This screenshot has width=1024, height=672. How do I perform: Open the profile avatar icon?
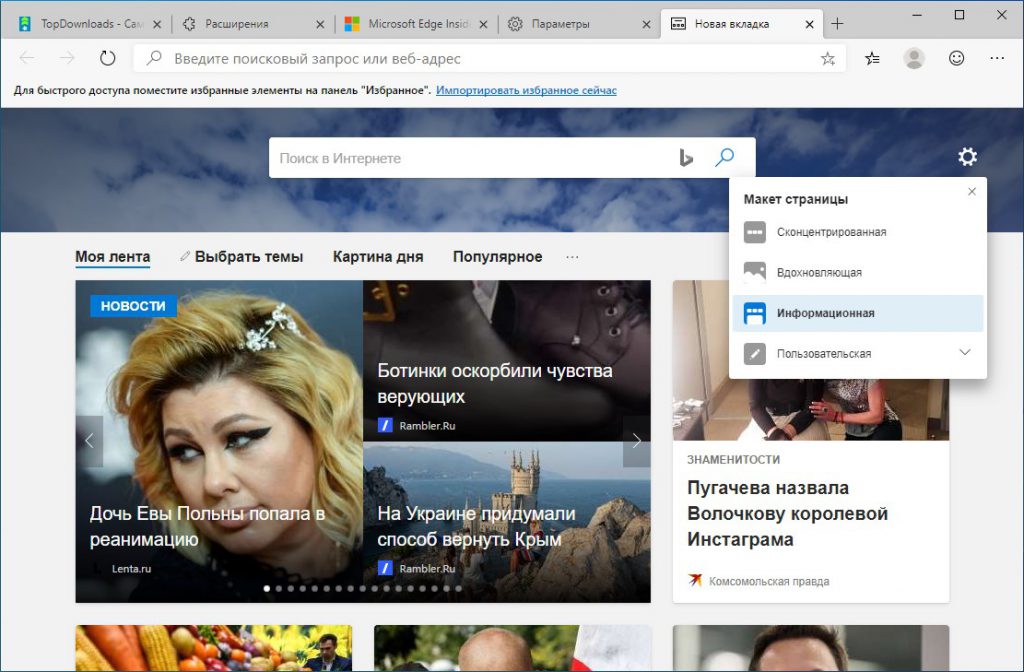tap(913, 58)
